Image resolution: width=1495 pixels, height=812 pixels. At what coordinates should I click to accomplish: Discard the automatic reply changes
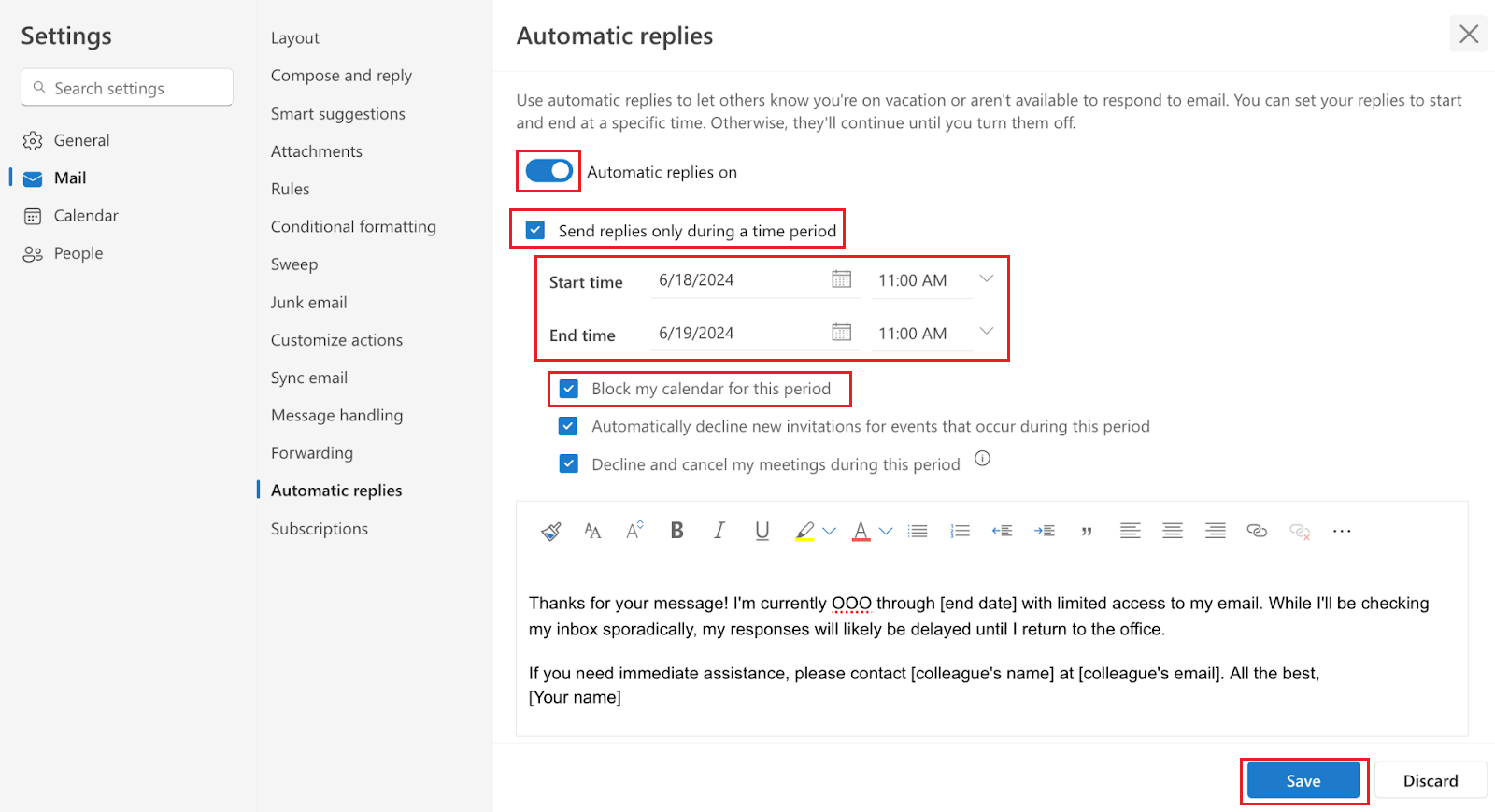1430,781
